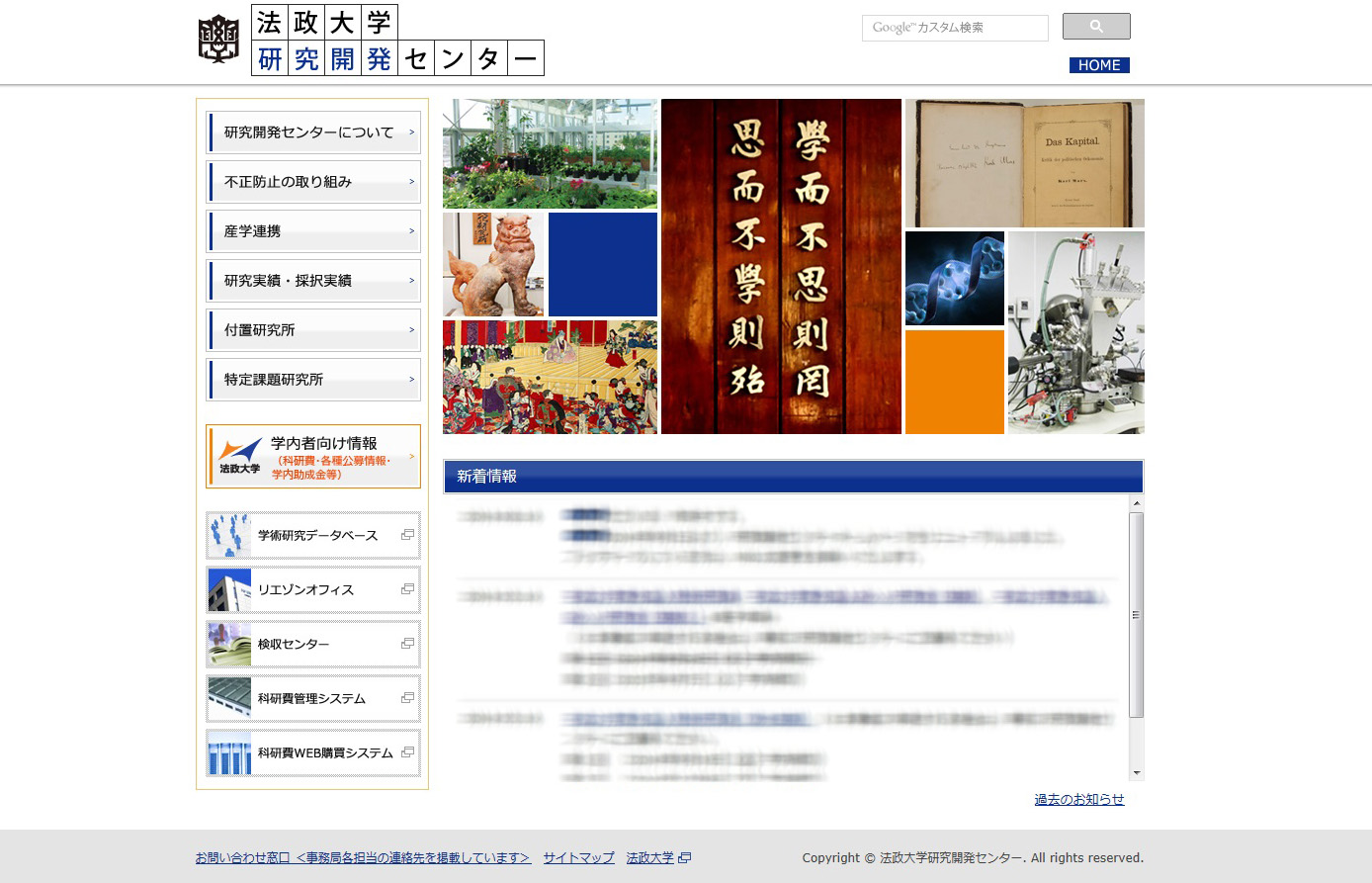The width and height of the screenshot is (1372, 883).
Task: Click the 法政大学研究開発センター title logo
Action: (397, 41)
